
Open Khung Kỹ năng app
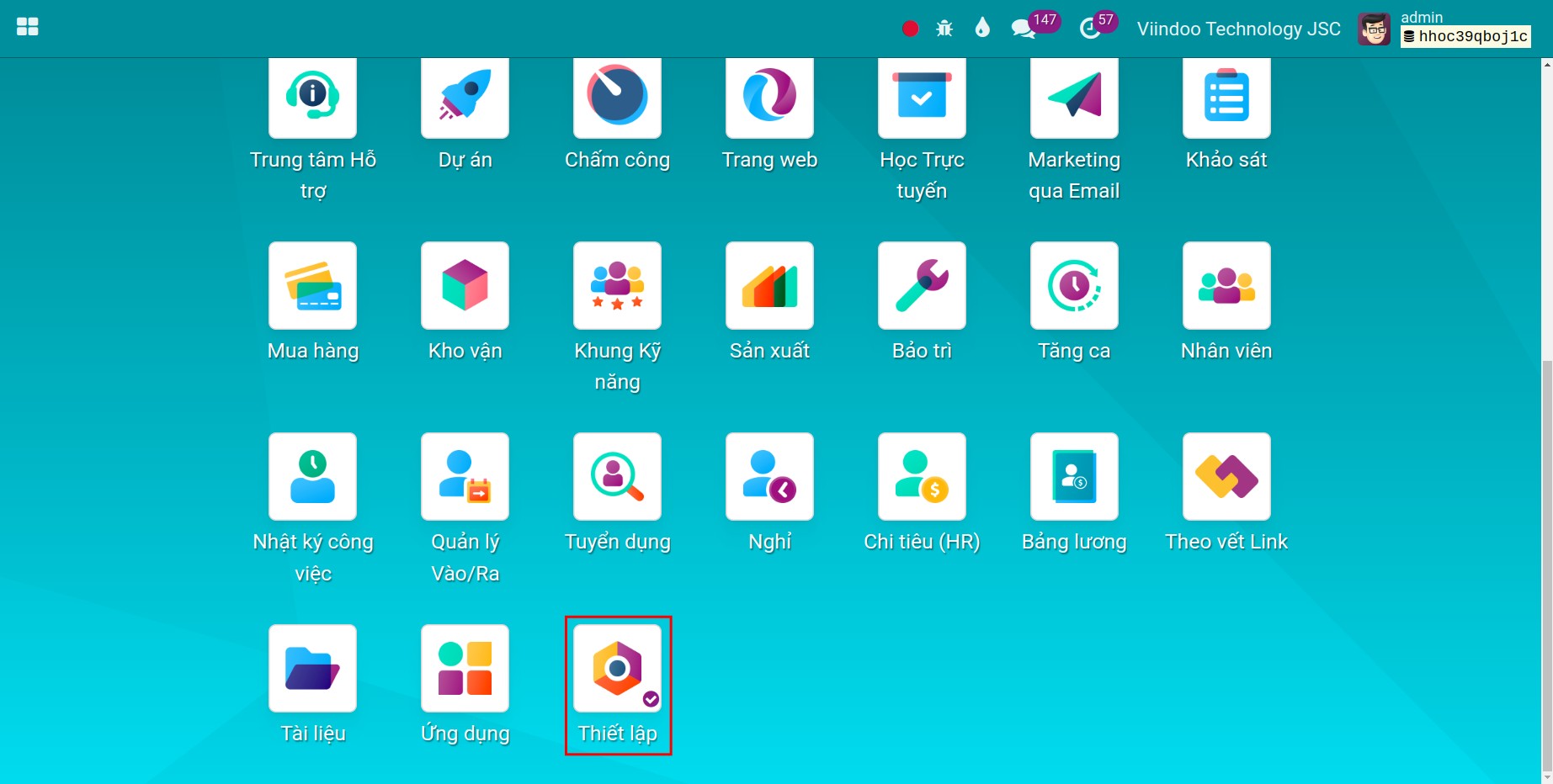tap(617, 285)
